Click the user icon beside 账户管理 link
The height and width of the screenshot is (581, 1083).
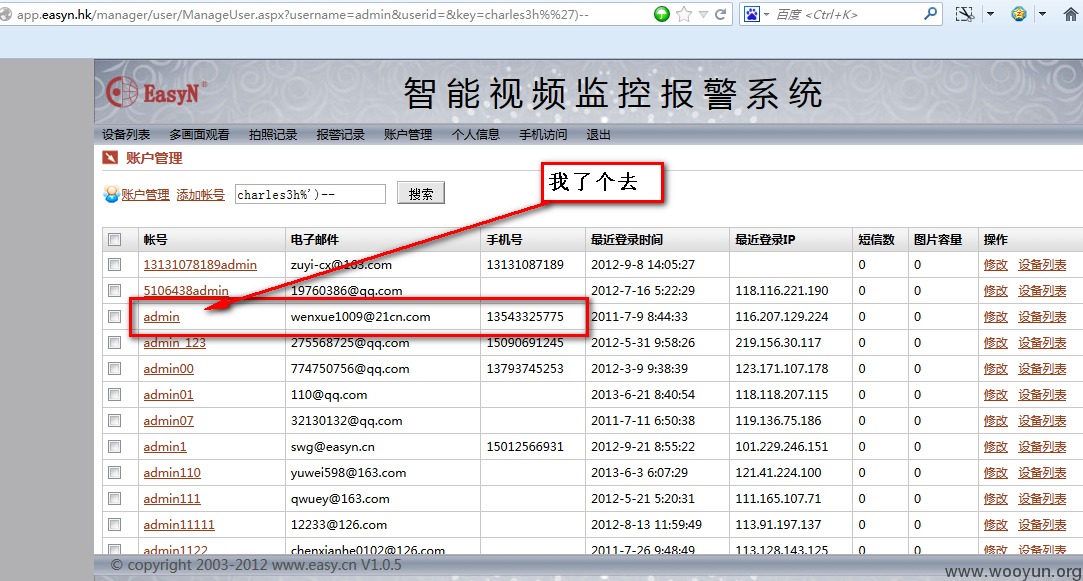click(111, 194)
